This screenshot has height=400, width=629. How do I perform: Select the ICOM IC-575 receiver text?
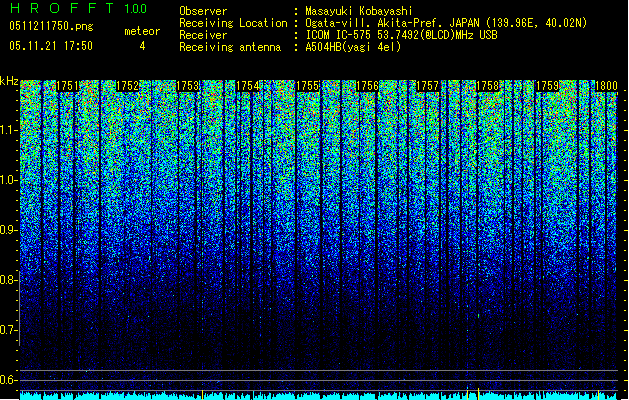click(402, 35)
